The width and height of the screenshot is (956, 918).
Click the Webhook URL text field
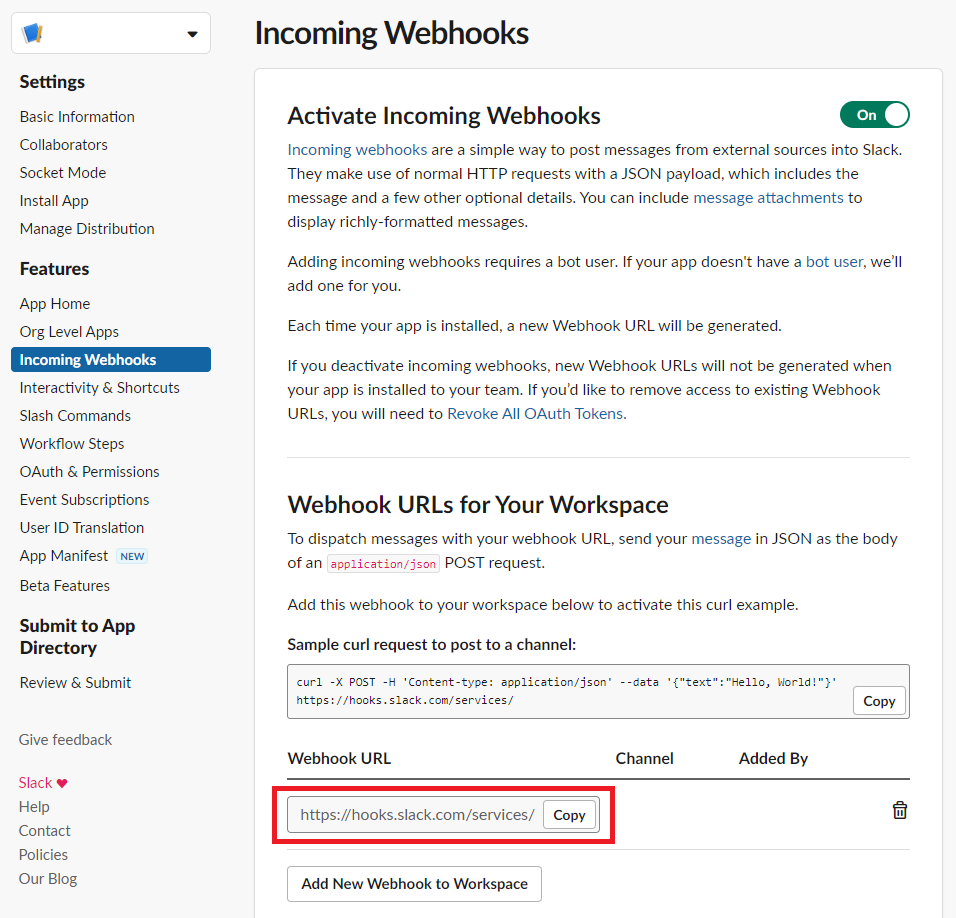pyautogui.click(x=416, y=815)
